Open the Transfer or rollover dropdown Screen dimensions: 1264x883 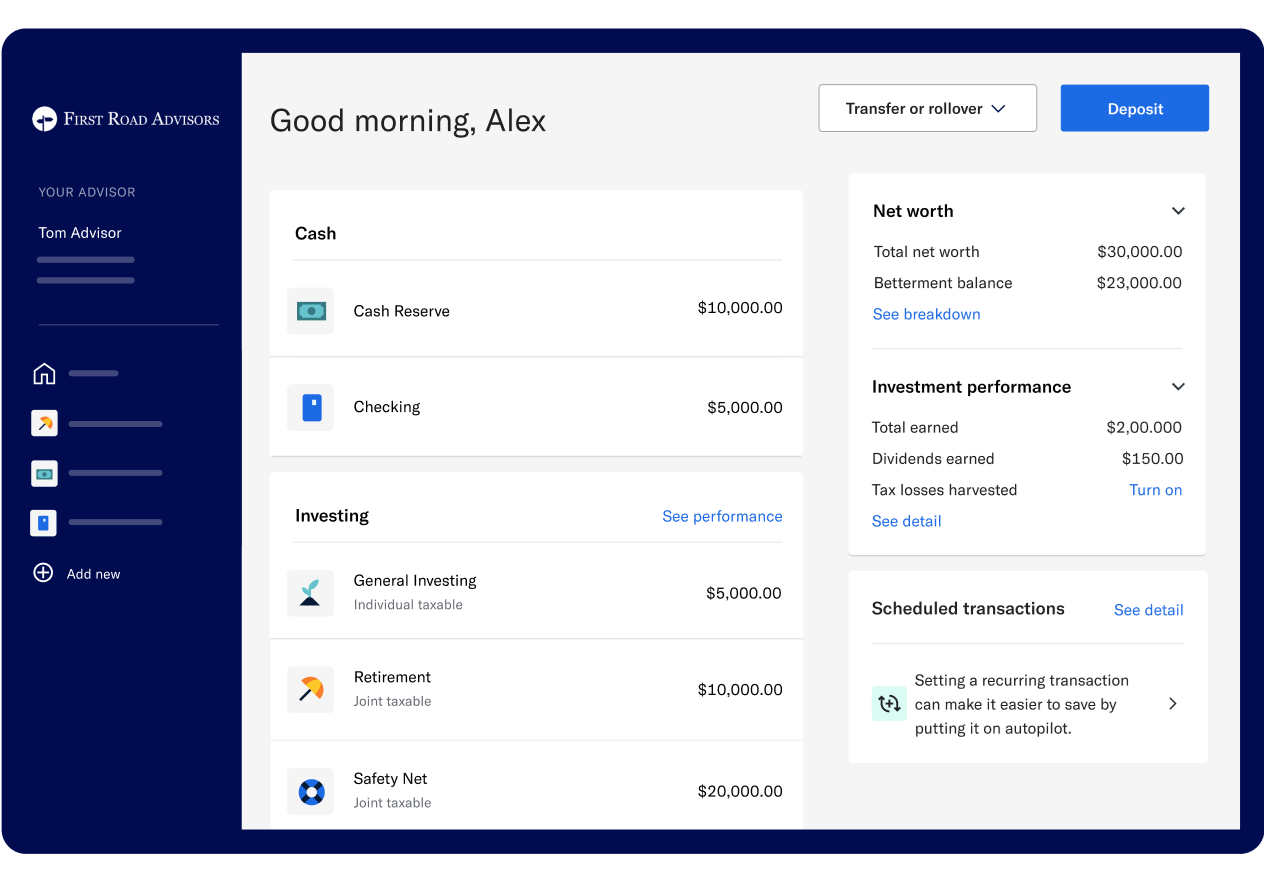(x=927, y=109)
